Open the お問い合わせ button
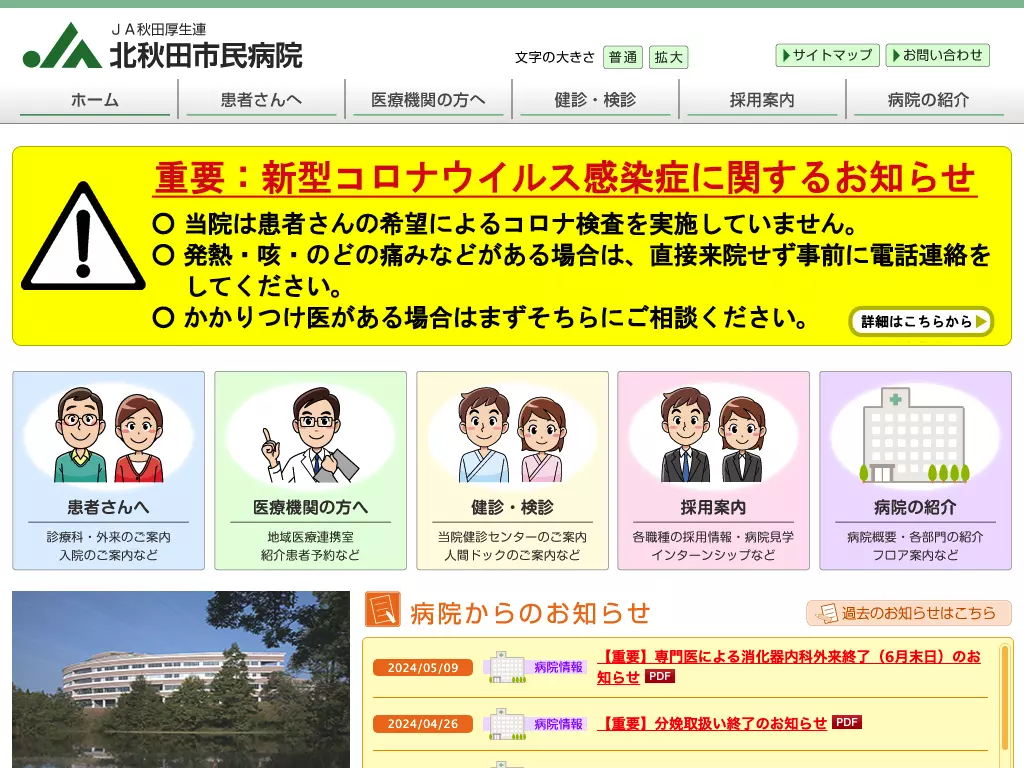This screenshot has height=768, width=1024. pos(938,56)
